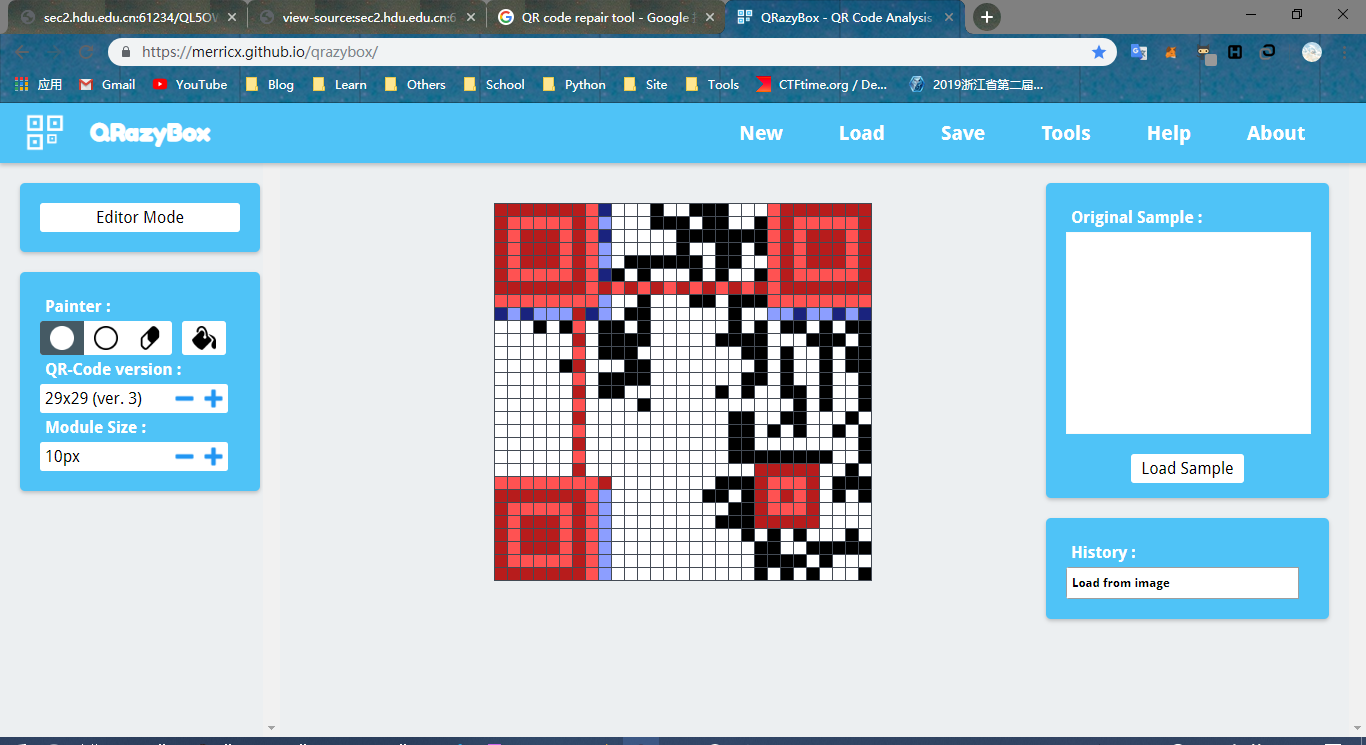Select the eraser painter tool
The image size is (1366, 745).
click(x=150, y=338)
